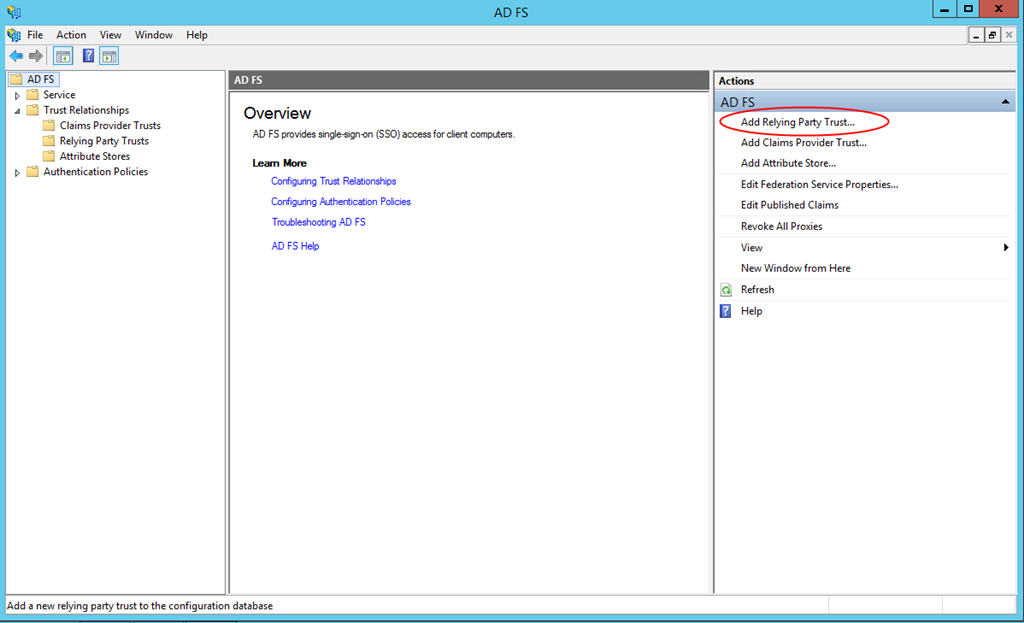1024x623 pixels.
Task: Click the Learn More heading
Action: click(280, 163)
